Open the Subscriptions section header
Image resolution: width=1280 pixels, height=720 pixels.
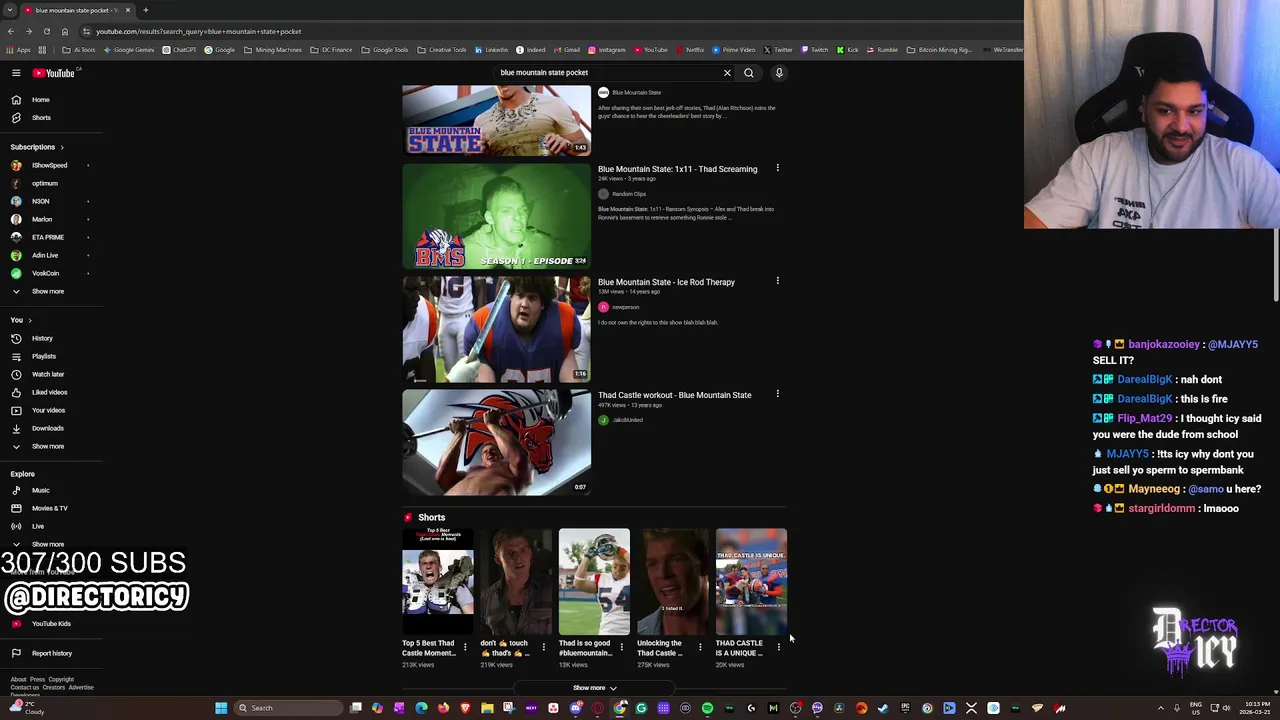coord(37,147)
